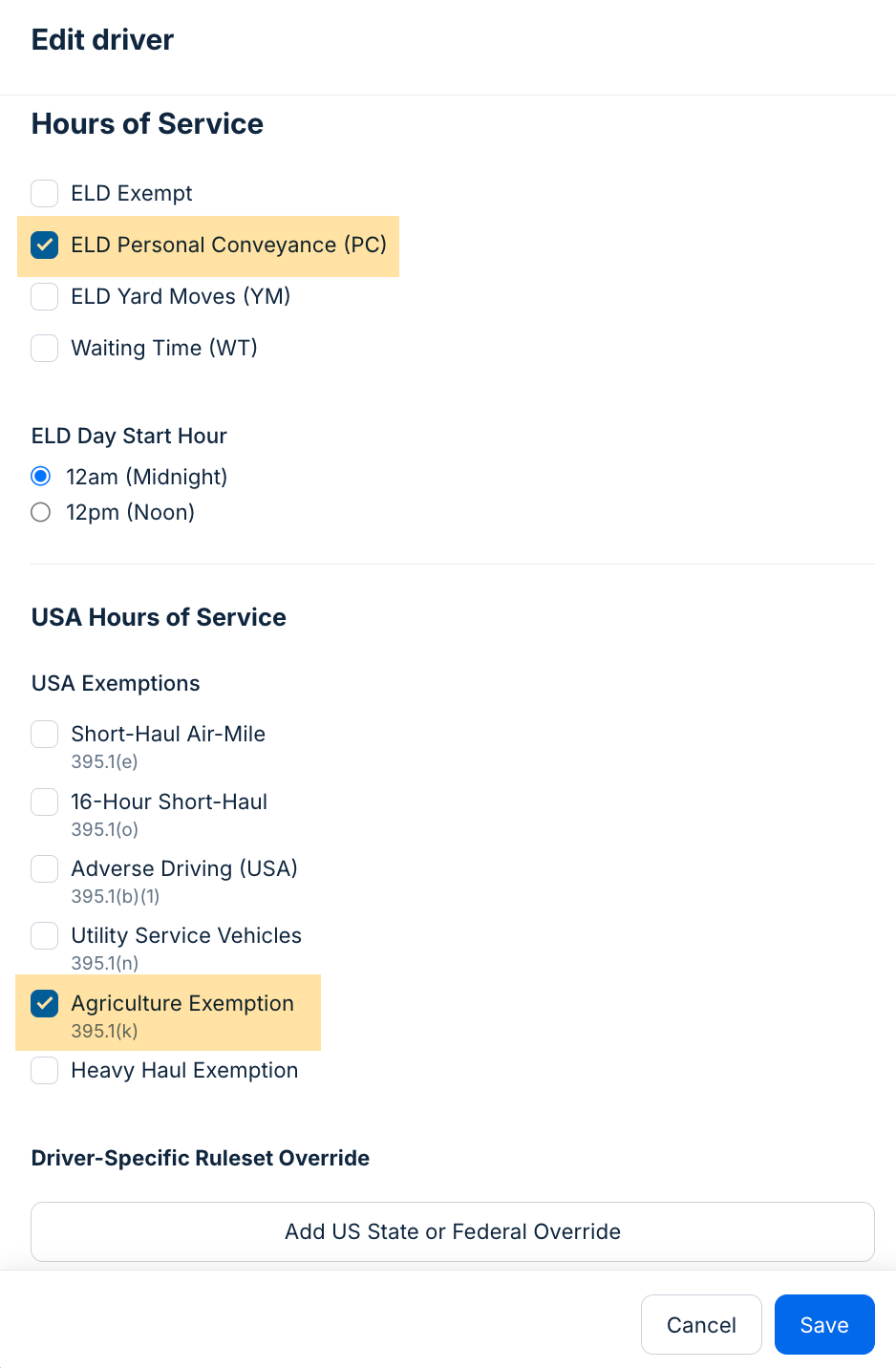Click Add US State or Federal Override
This screenshot has height=1368, width=896.
tap(453, 1231)
